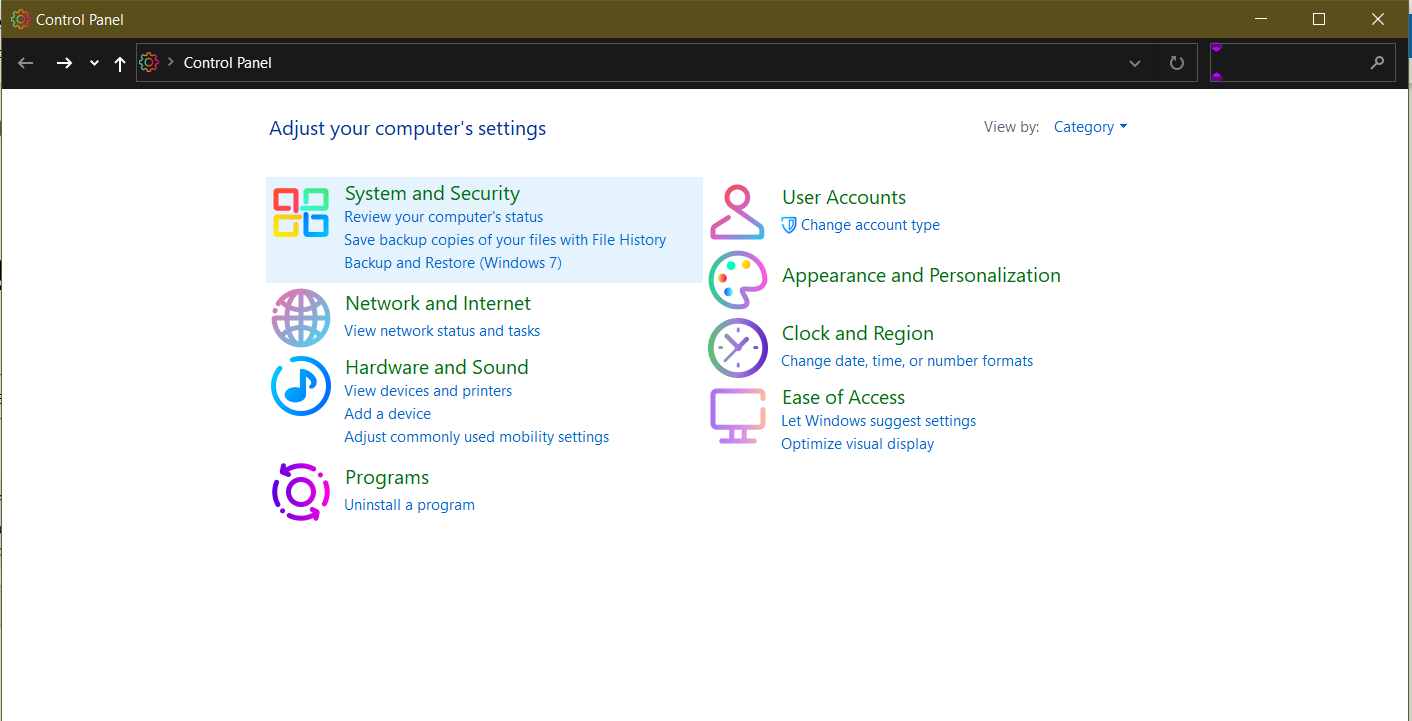Click Uninstall a program link

coord(410,505)
